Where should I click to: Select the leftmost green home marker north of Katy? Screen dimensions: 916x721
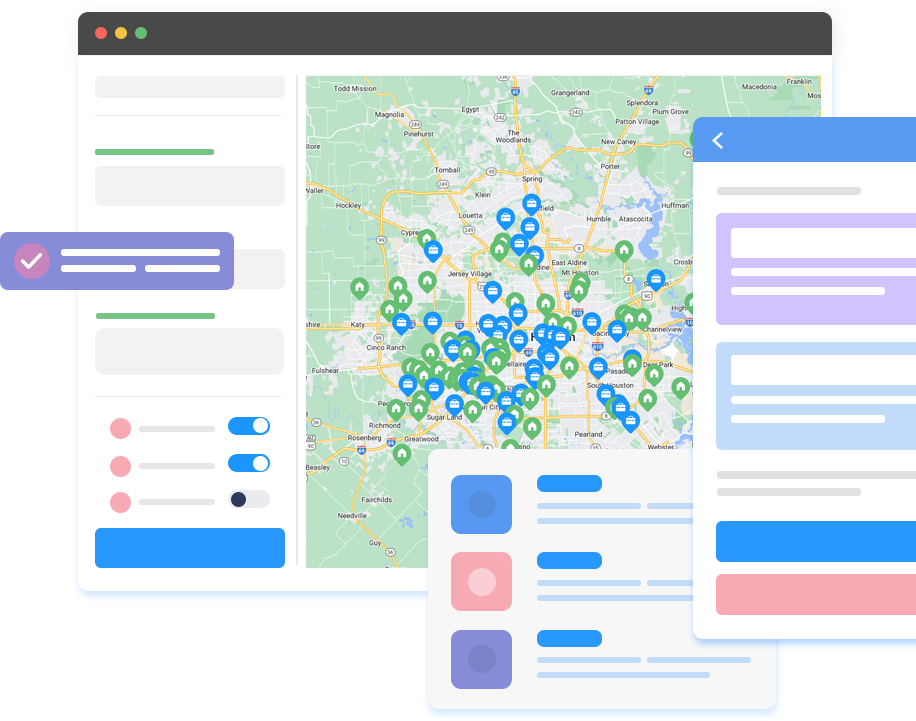[x=359, y=287]
